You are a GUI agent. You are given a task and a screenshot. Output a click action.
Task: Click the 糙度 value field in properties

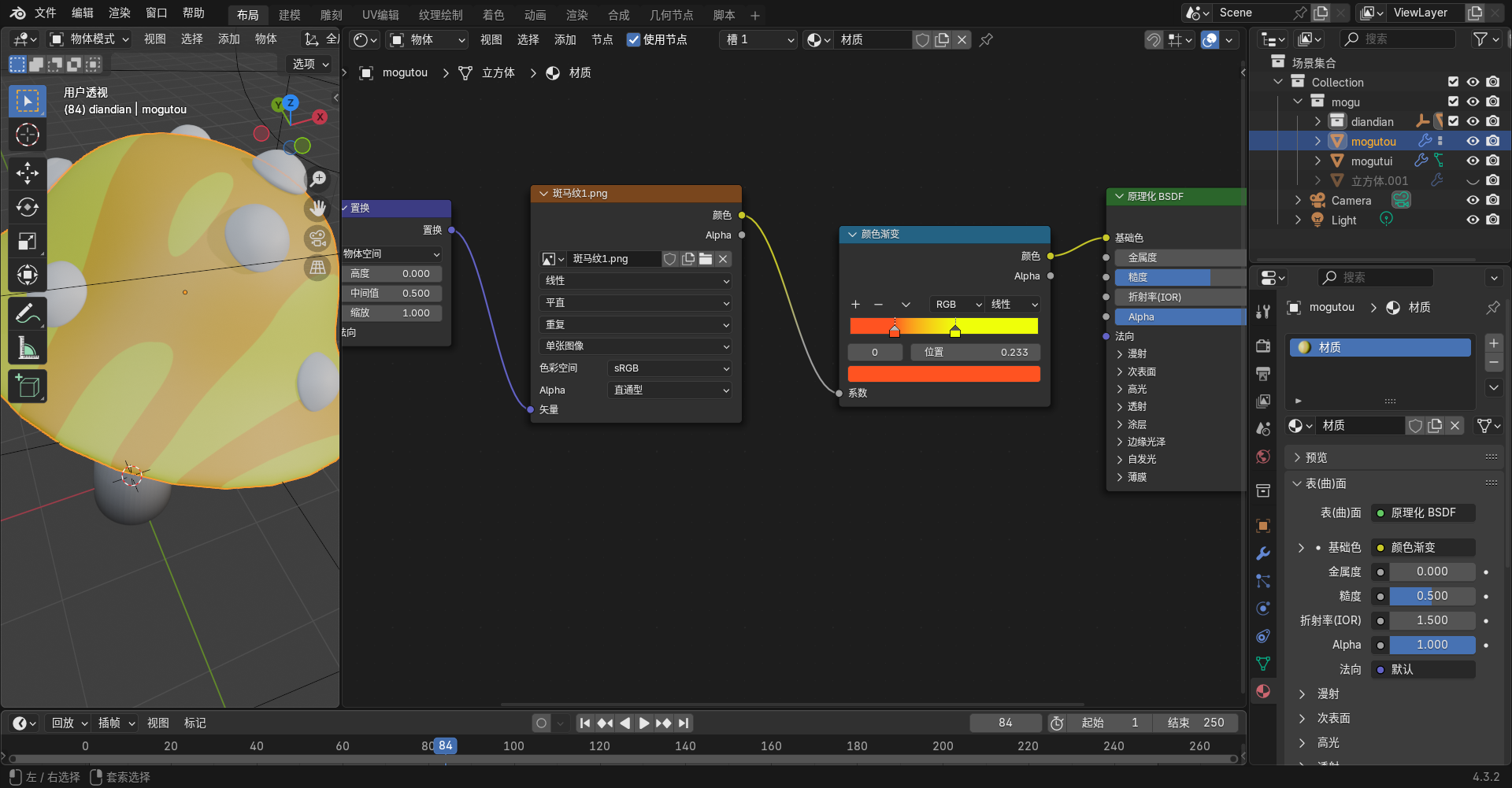coord(1431,596)
